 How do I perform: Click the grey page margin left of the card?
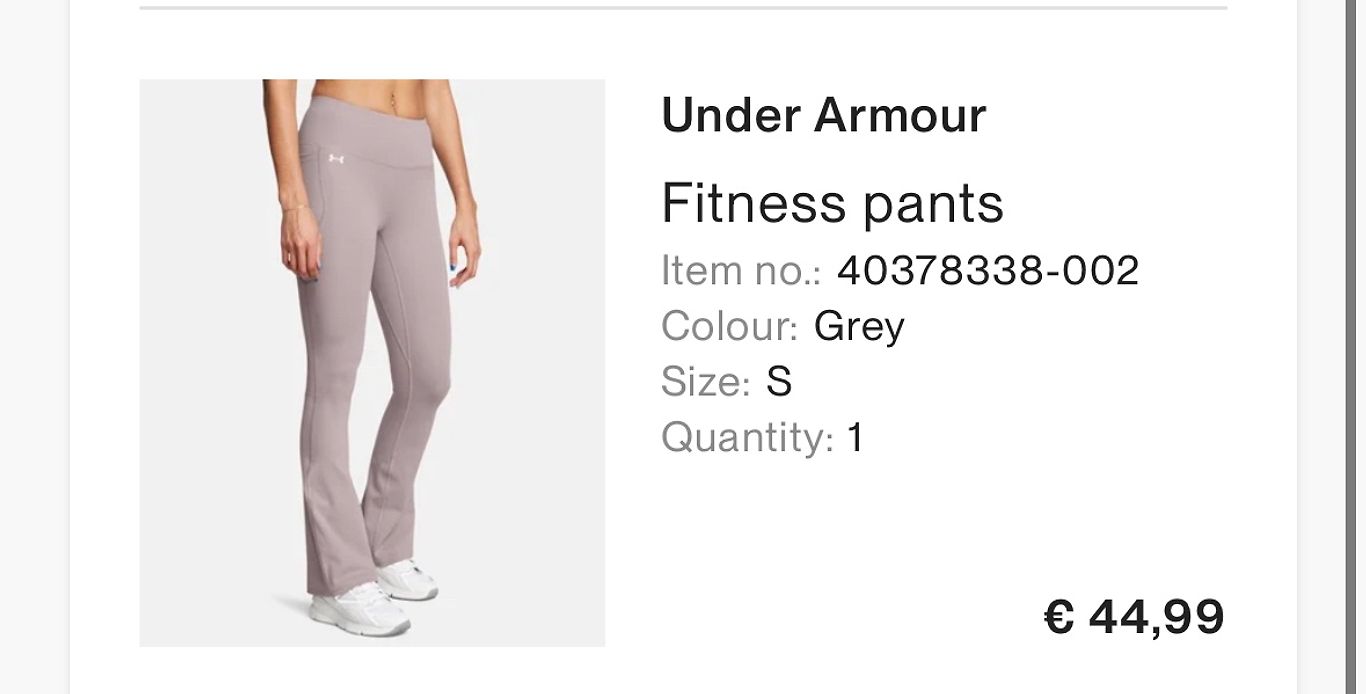click(x=34, y=347)
